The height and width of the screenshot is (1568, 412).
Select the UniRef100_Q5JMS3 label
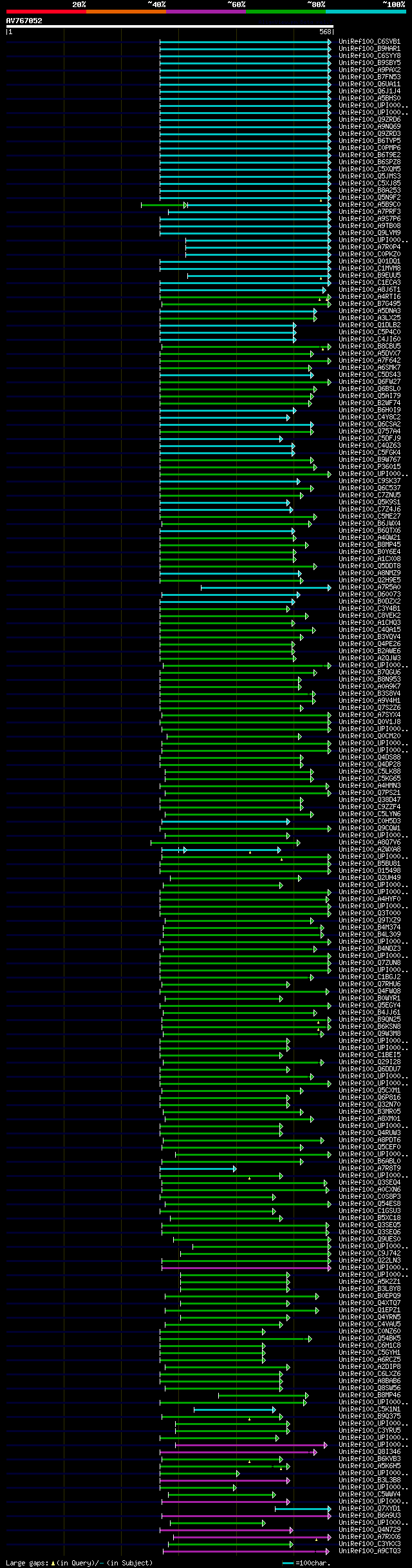coord(370,176)
